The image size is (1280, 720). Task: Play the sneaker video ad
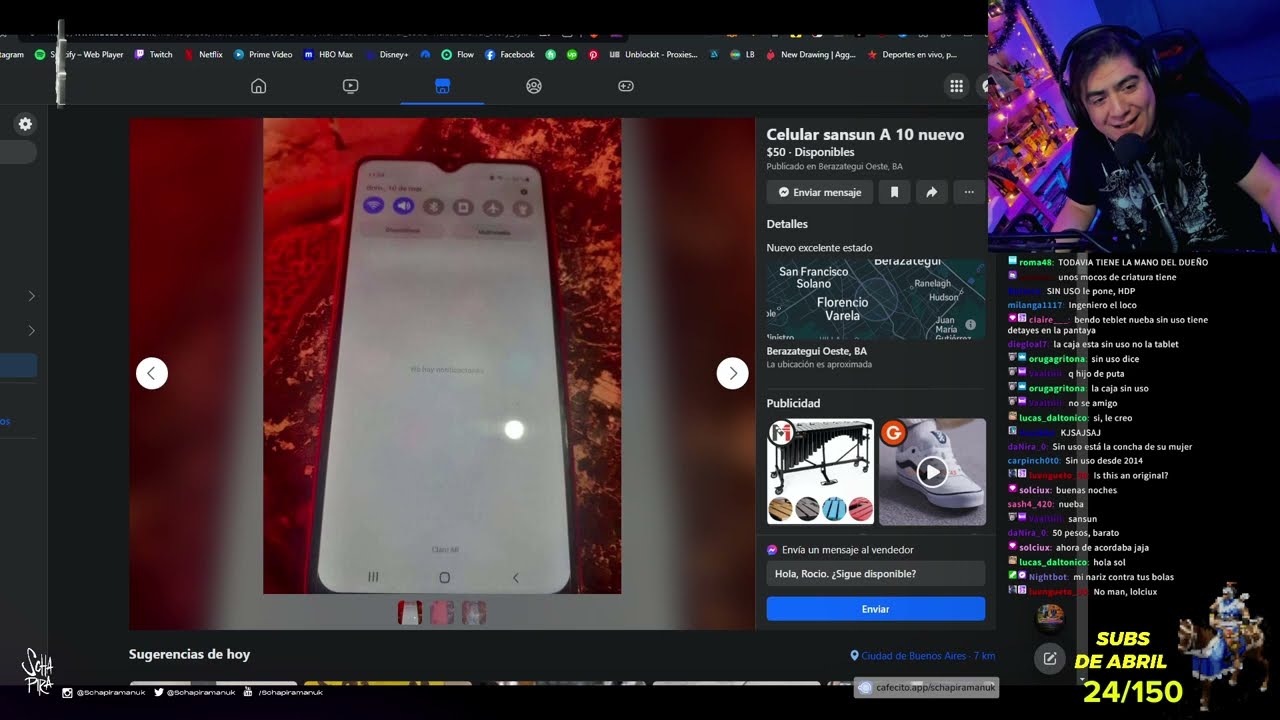pos(932,472)
